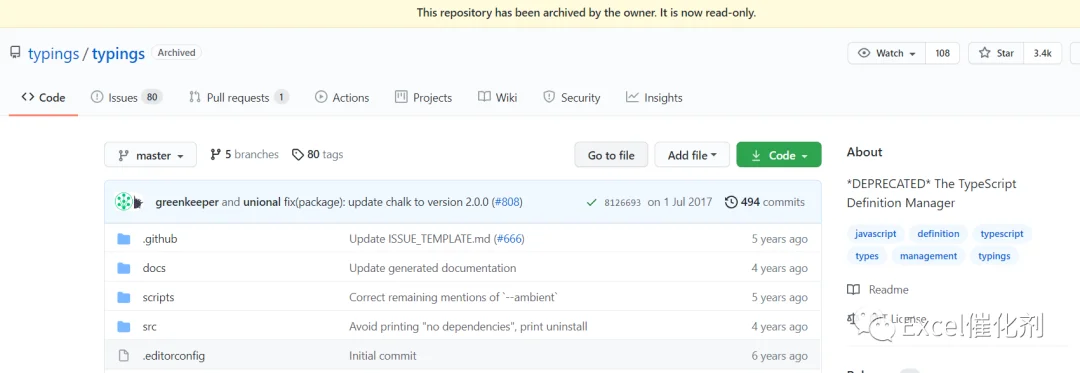The width and height of the screenshot is (1080, 373).
Task: Open commit history clock icon
Action: pyautogui.click(x=731, y=202)
